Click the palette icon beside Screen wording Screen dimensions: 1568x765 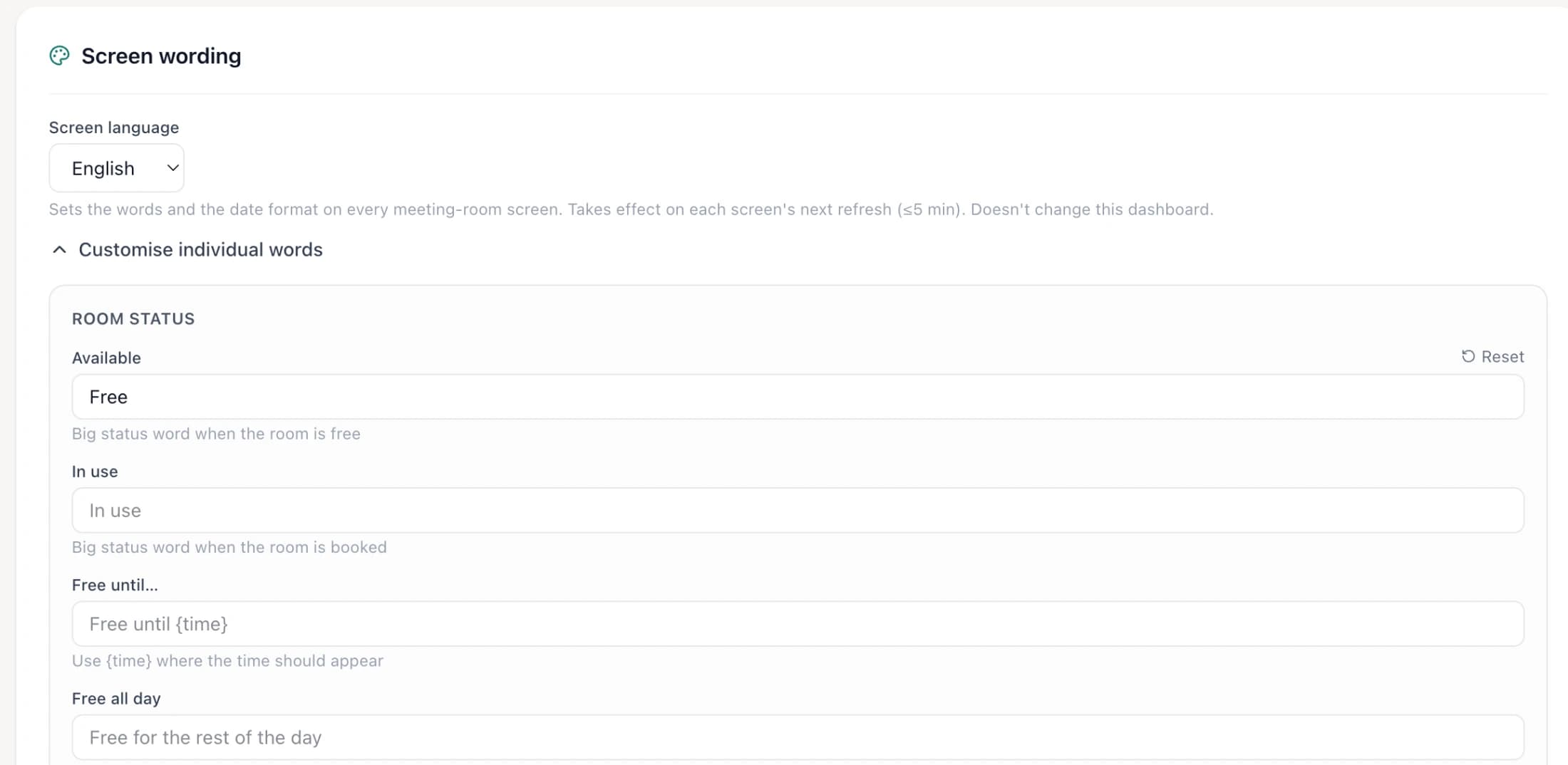coord(59,56)
